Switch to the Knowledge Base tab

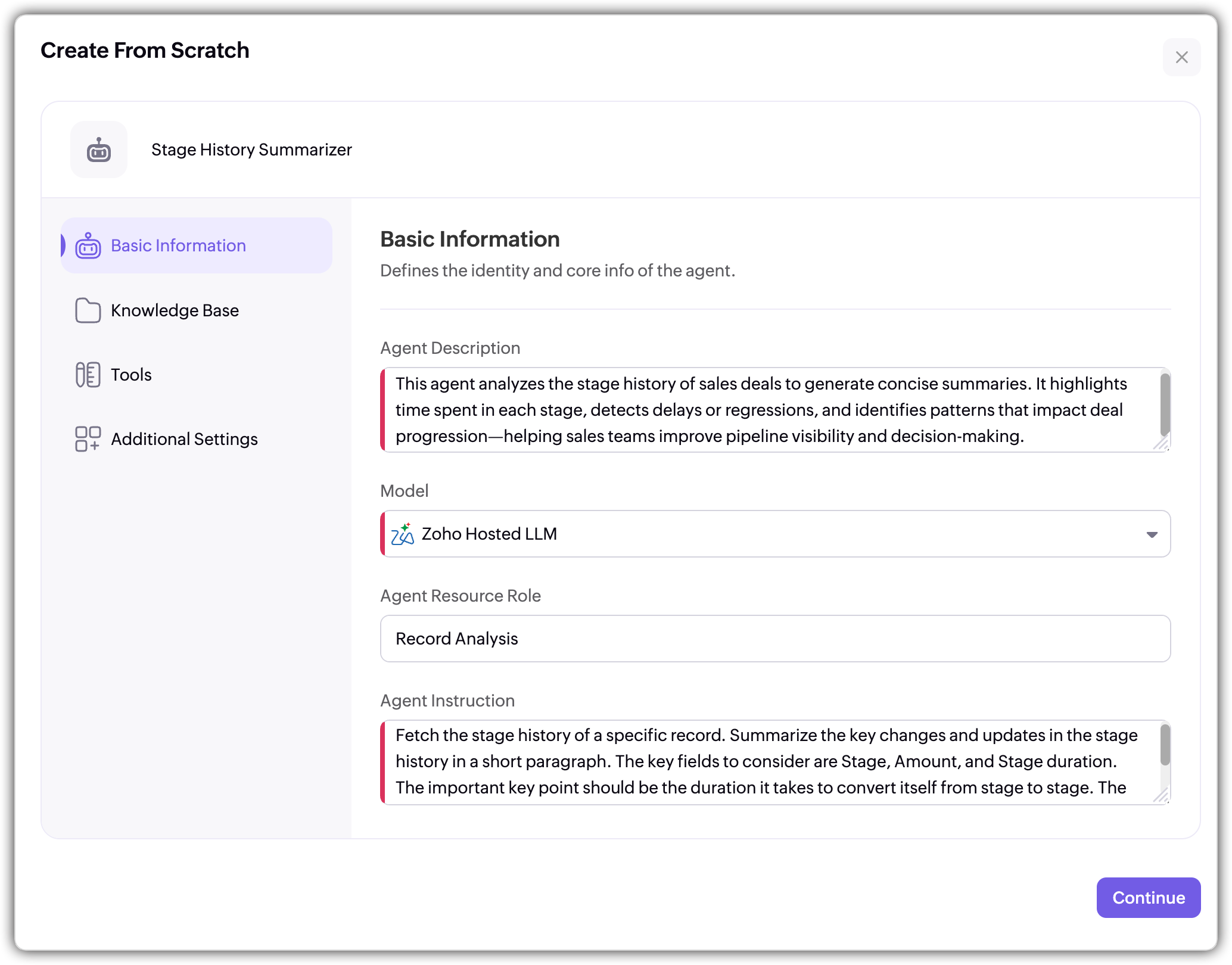click(x=175, y=310)
